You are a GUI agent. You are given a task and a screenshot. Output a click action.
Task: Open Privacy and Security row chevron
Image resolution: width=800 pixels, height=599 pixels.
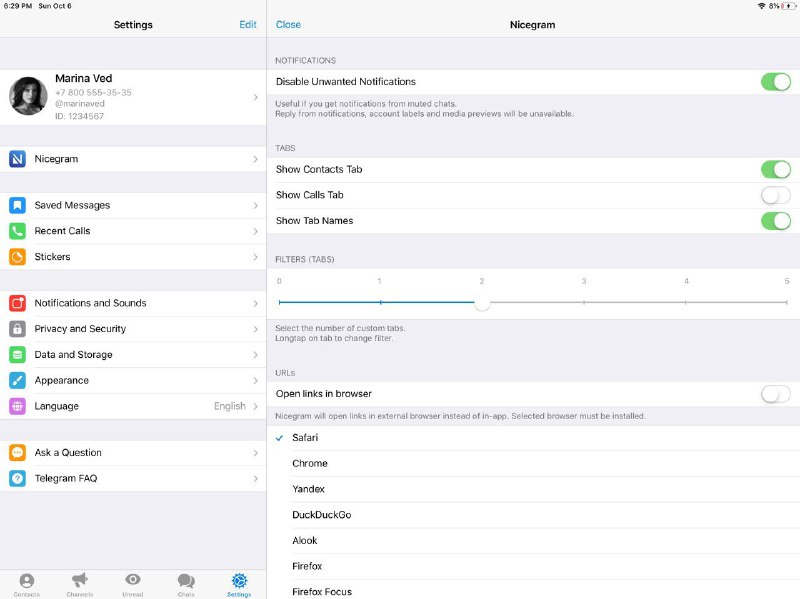pos(256,329)
